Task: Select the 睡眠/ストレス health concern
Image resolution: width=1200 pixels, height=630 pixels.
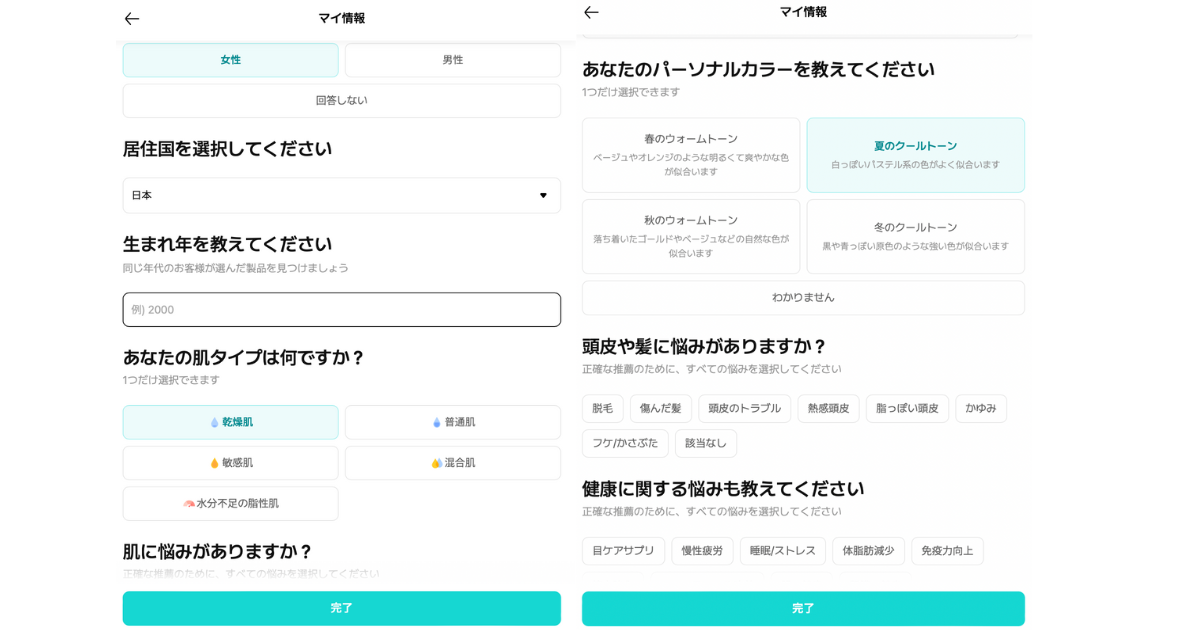Action: click(782, 551)
